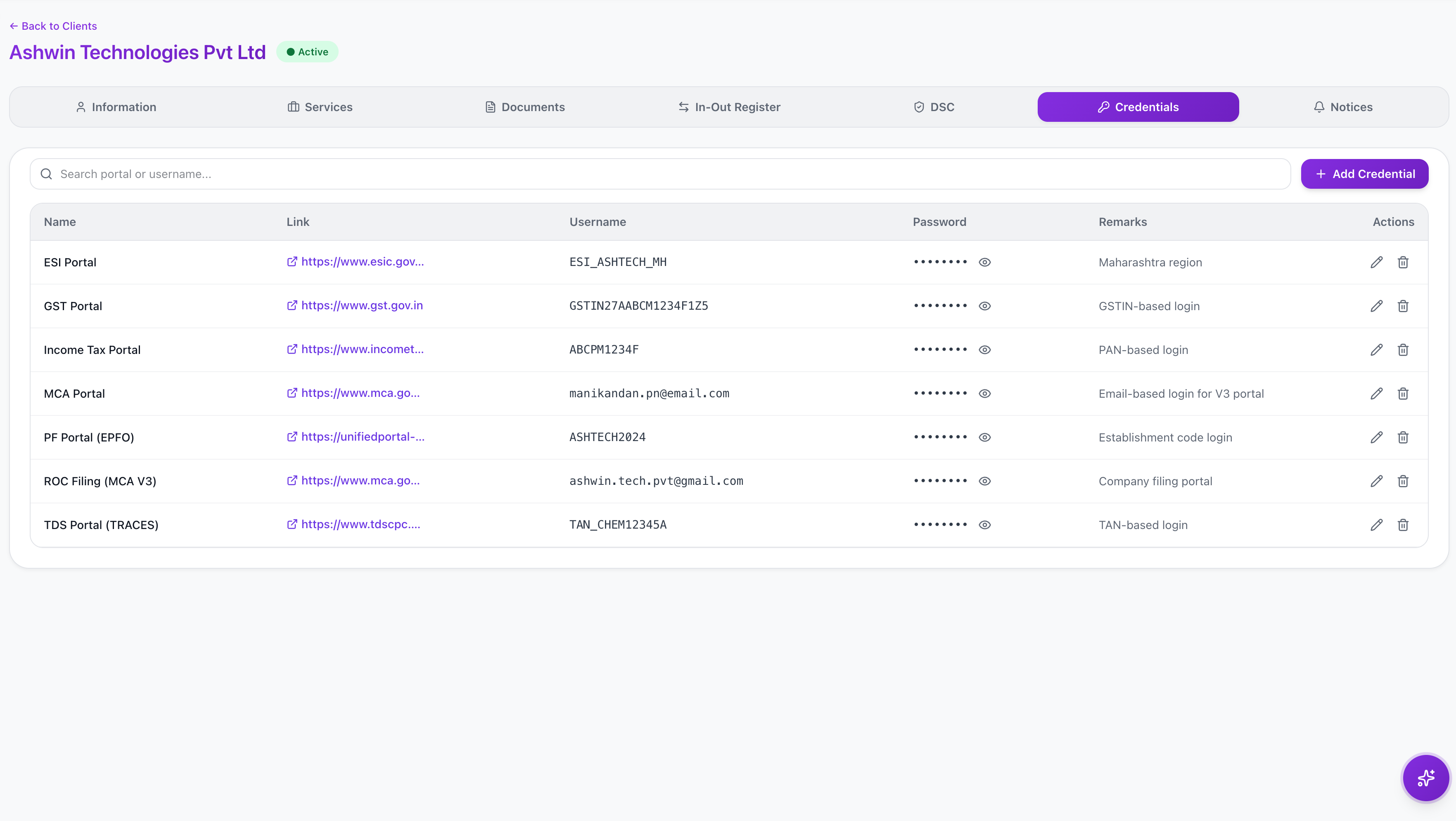
Task: Delete the Income Tax Portal credential
Action: point(1403,350)
